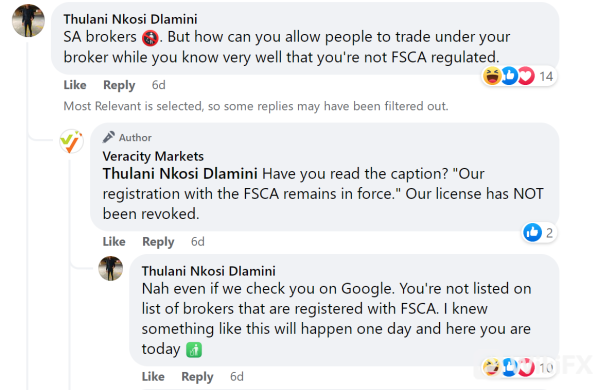Open Thulani's profile photo on top comment
The image size is (598, 390).
(28, 21)
